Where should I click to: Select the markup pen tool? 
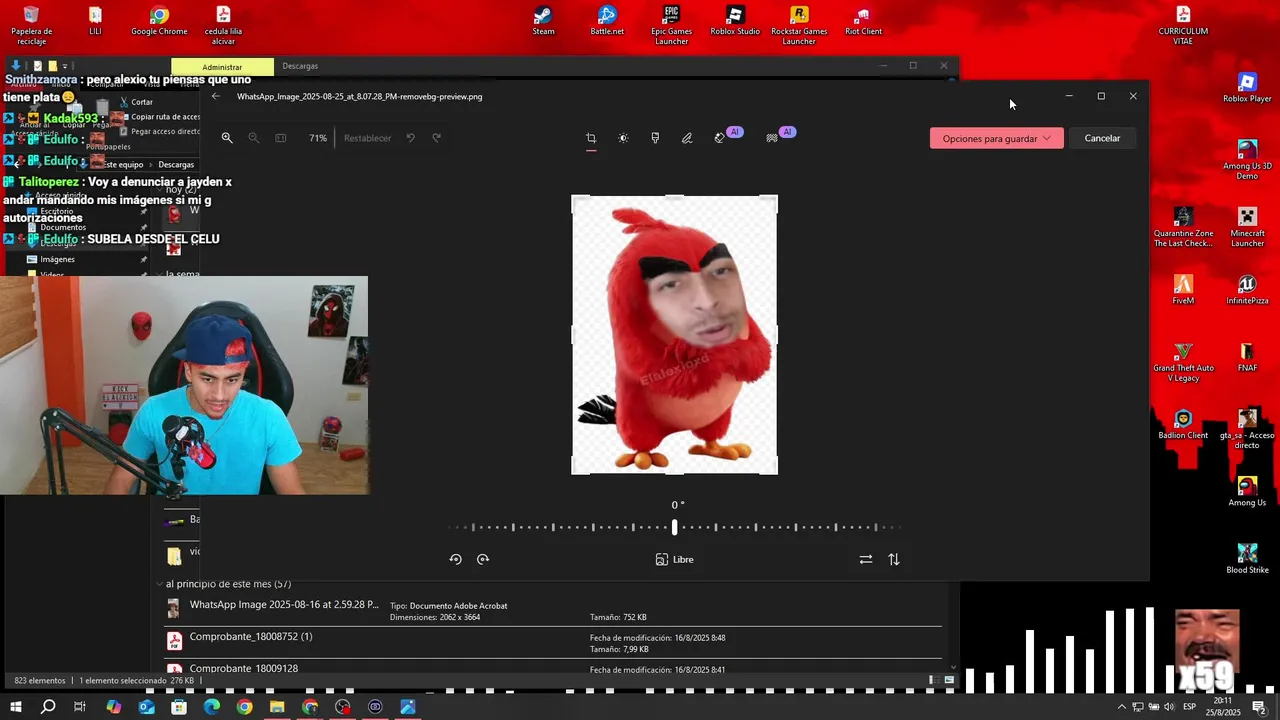(x=687, y=138)
